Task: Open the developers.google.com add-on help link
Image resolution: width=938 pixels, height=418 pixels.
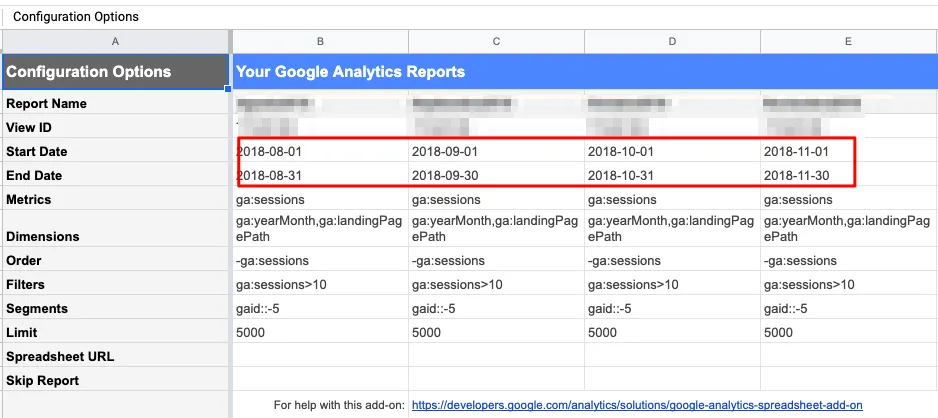Action: pos(637,405)
